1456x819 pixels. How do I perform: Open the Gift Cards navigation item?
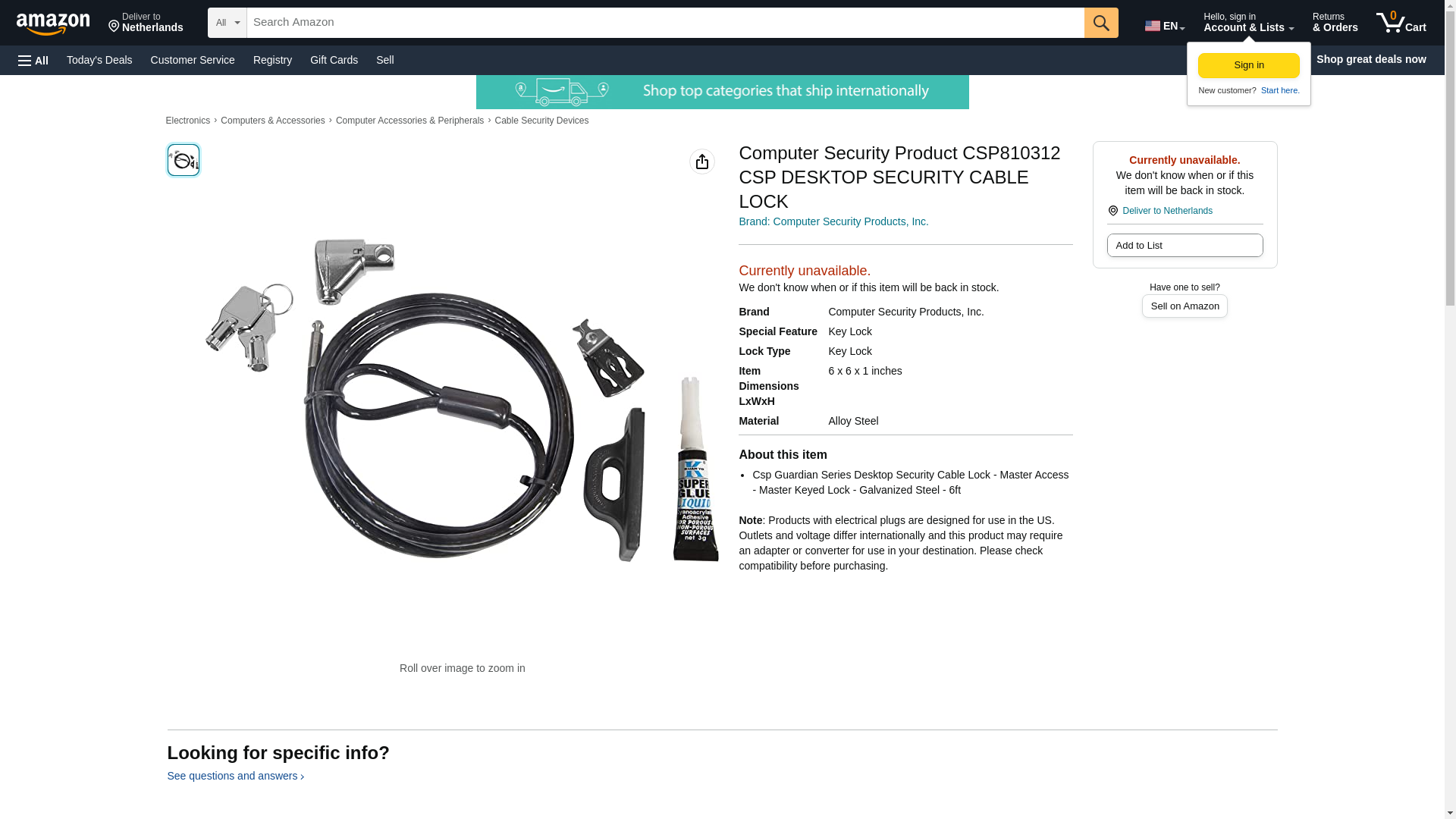click(x=334, y=60)
